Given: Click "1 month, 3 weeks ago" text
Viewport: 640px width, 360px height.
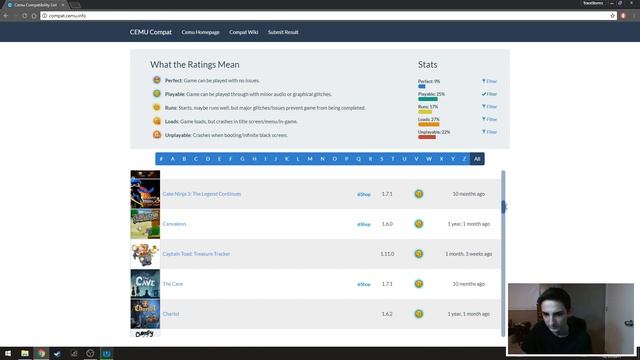Looking at the screenshot, I should point(469,254).
